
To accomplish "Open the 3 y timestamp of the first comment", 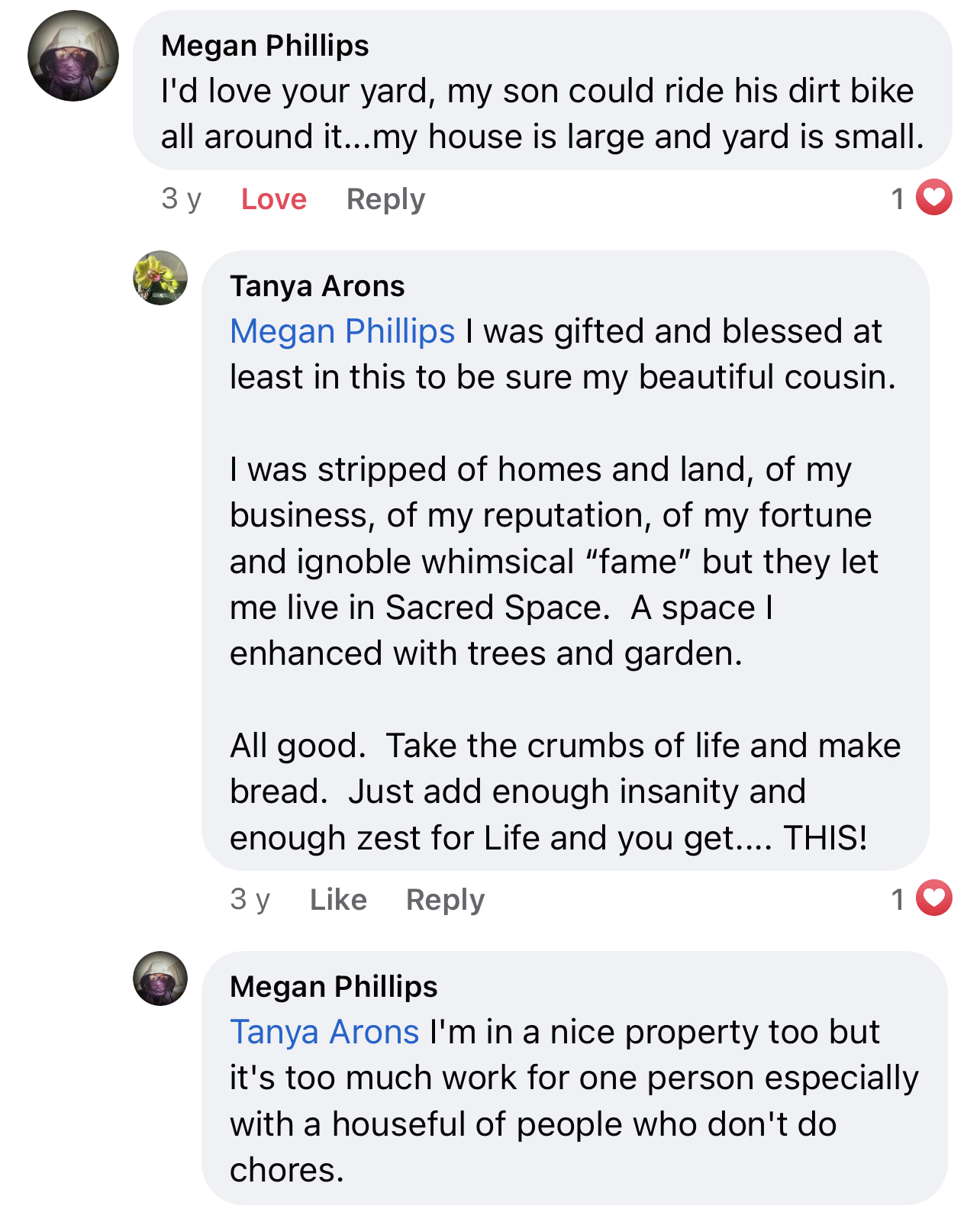I will (181, 199).
